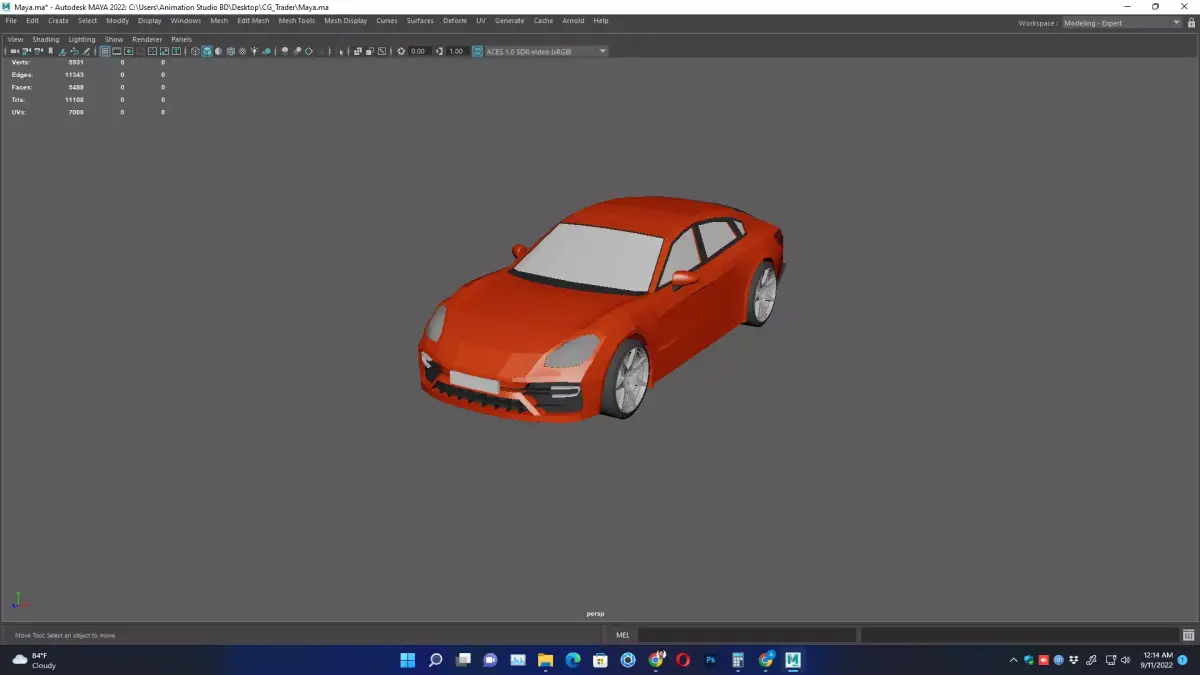Viewport: 1200px width, 675px height.
Task: Click the Gamma value field showing 1.00
Action: coord(456,51)
